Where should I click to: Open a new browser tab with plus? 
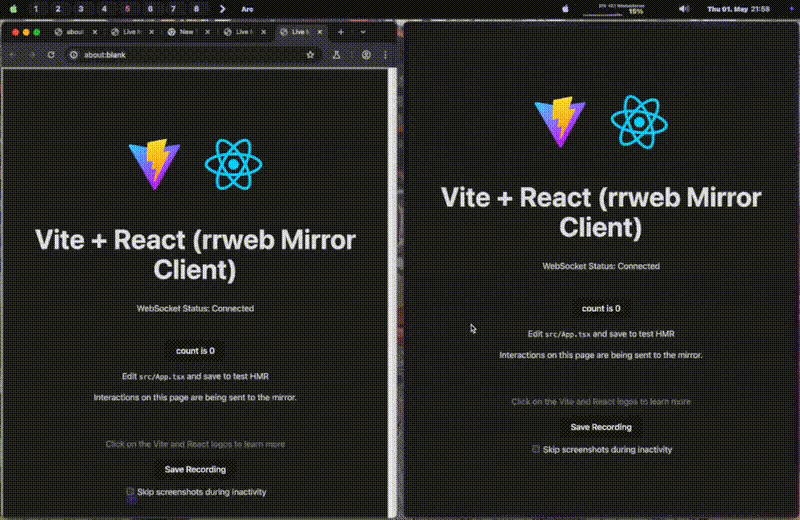point(341,32)
